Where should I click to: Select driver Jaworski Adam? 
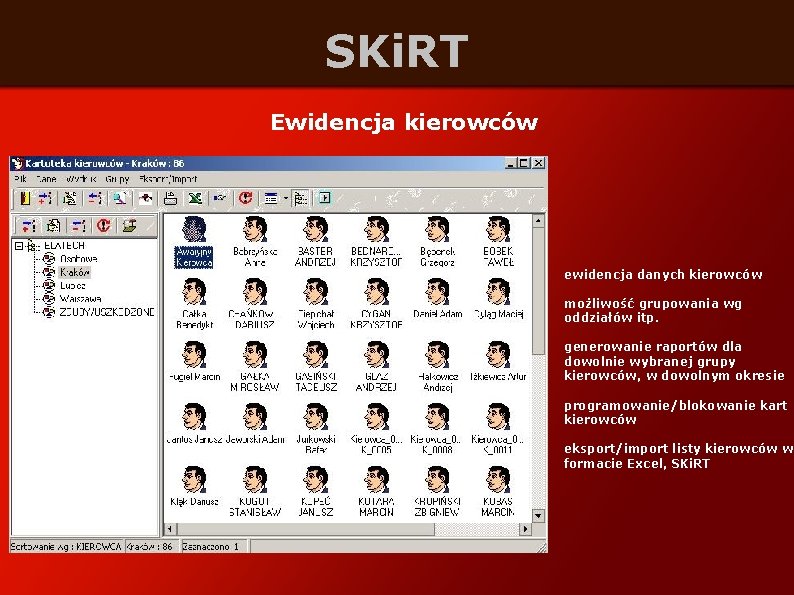click(255, 424)
